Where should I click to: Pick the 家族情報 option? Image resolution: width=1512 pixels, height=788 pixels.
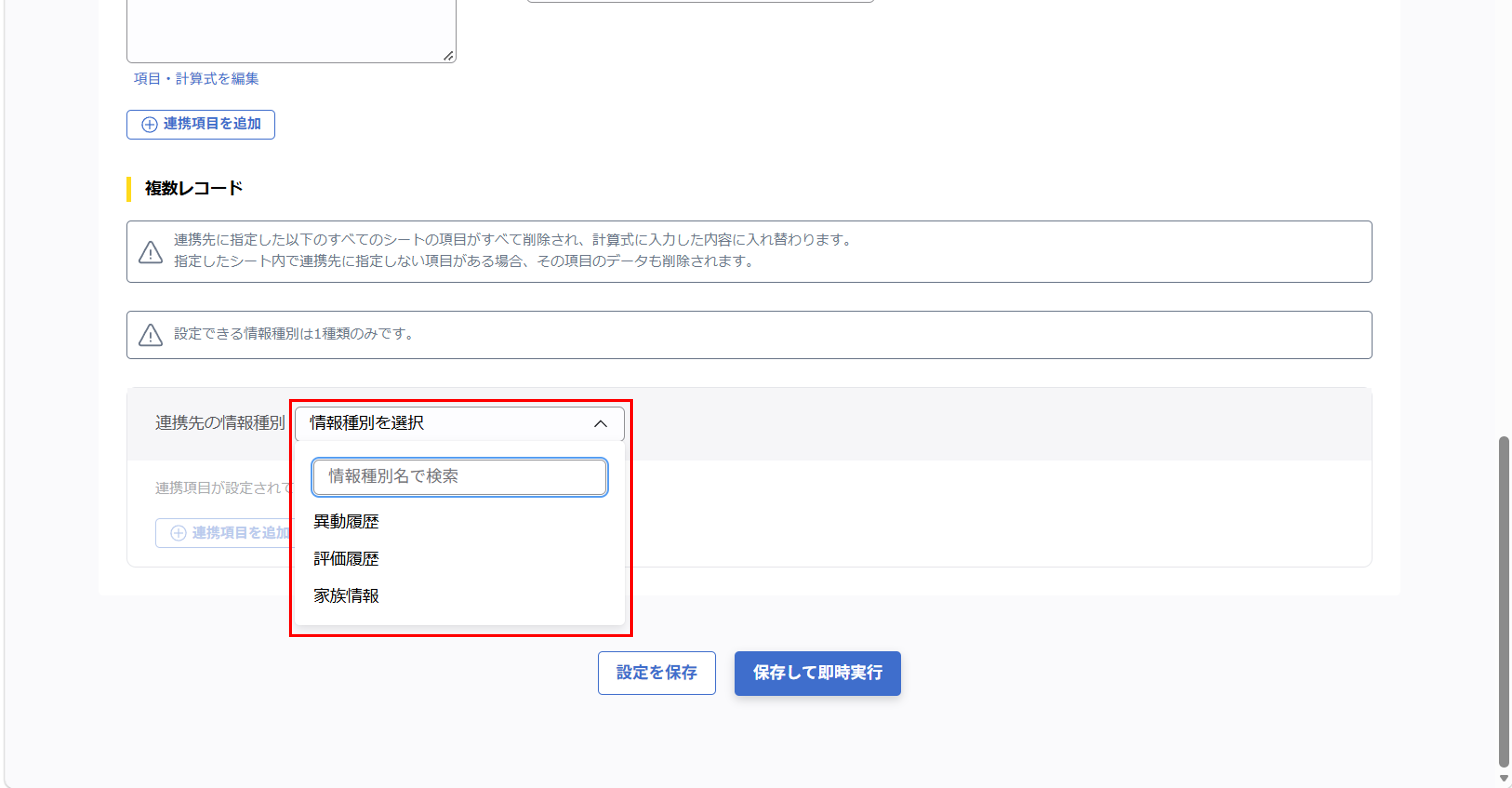point(346,596)
